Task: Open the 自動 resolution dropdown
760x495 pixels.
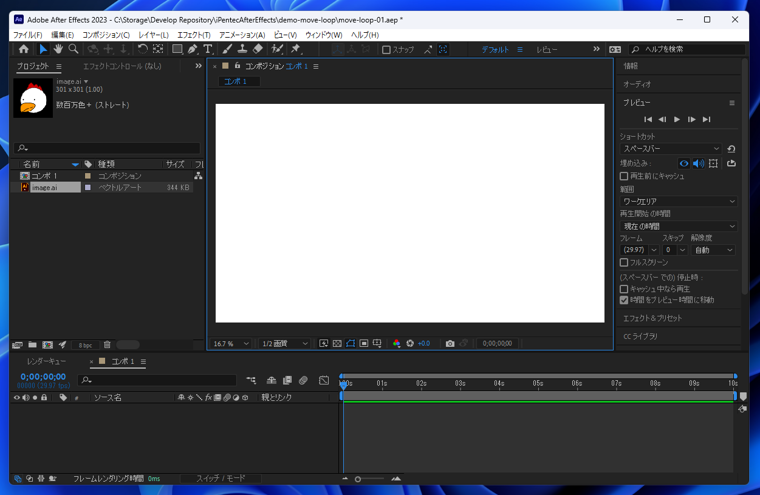Action: (713, 250)
